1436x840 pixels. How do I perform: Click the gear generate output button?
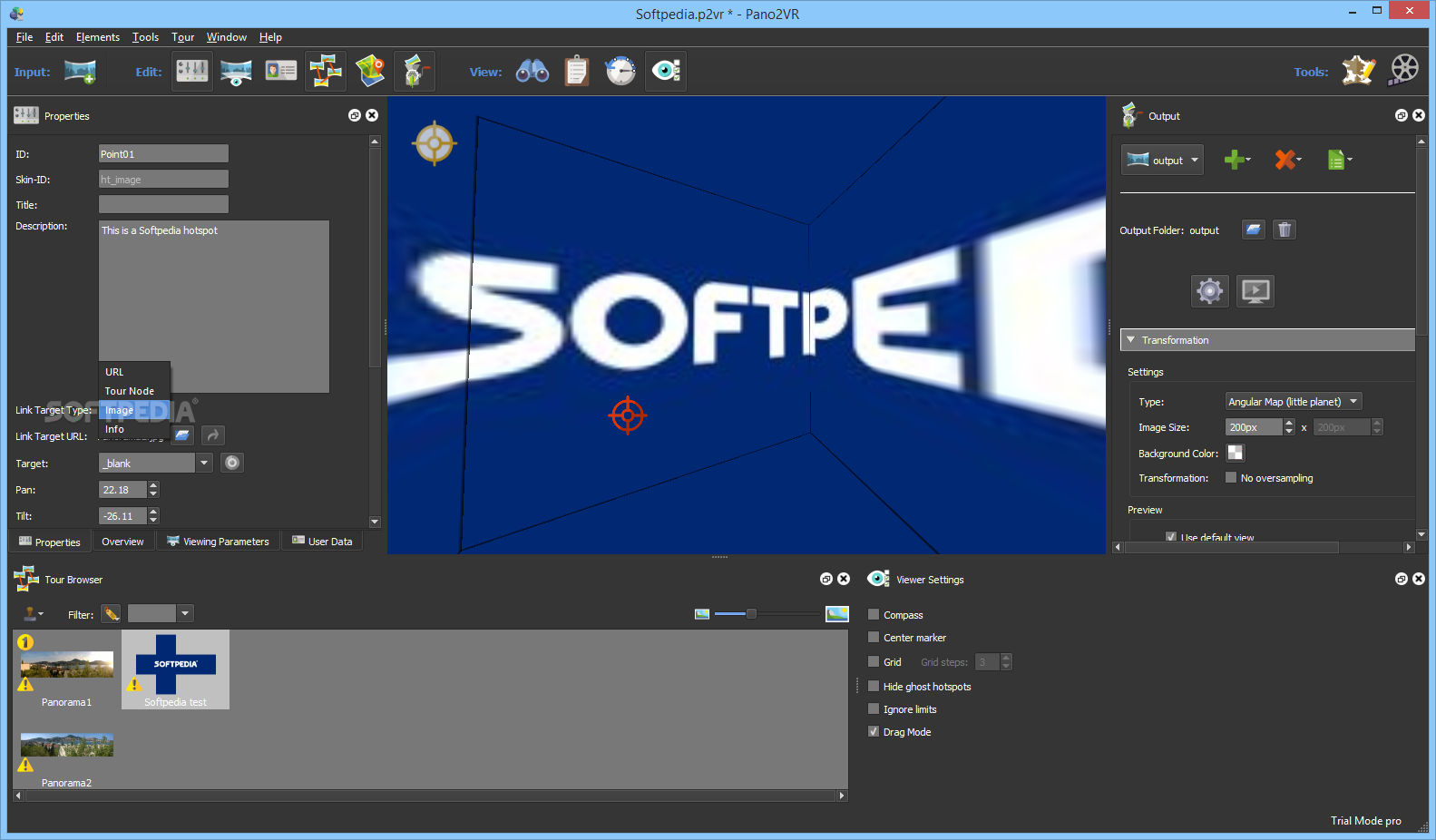[x=1210, y=291]
